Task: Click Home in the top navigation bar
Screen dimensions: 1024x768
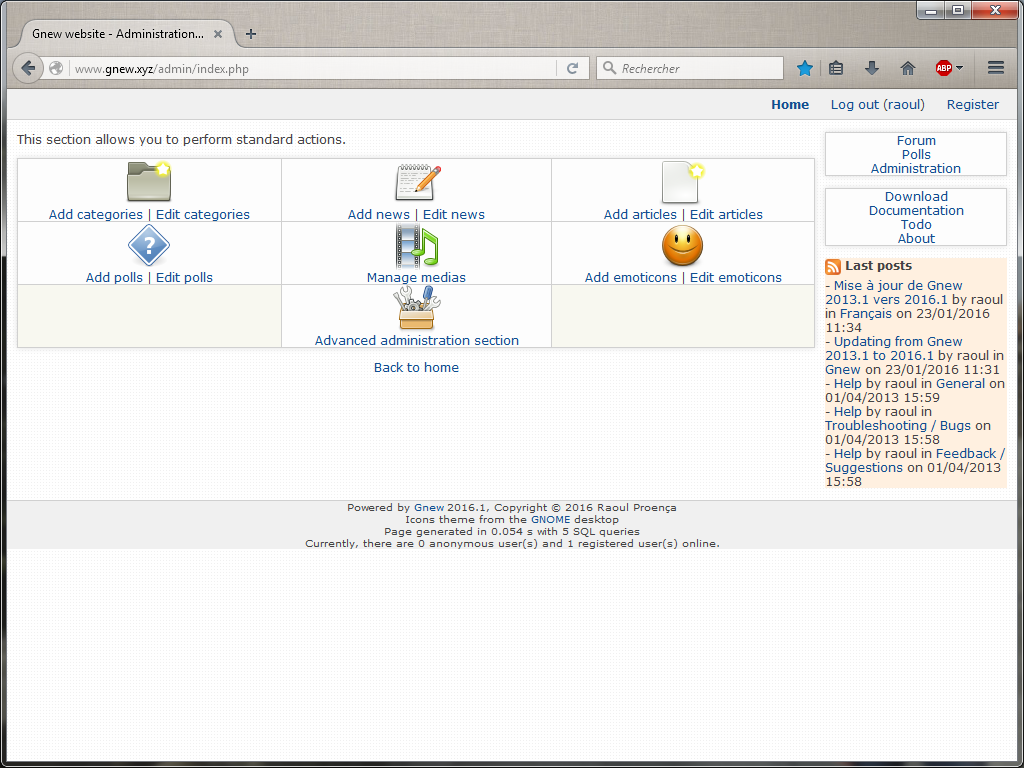Action: (790, 104)
